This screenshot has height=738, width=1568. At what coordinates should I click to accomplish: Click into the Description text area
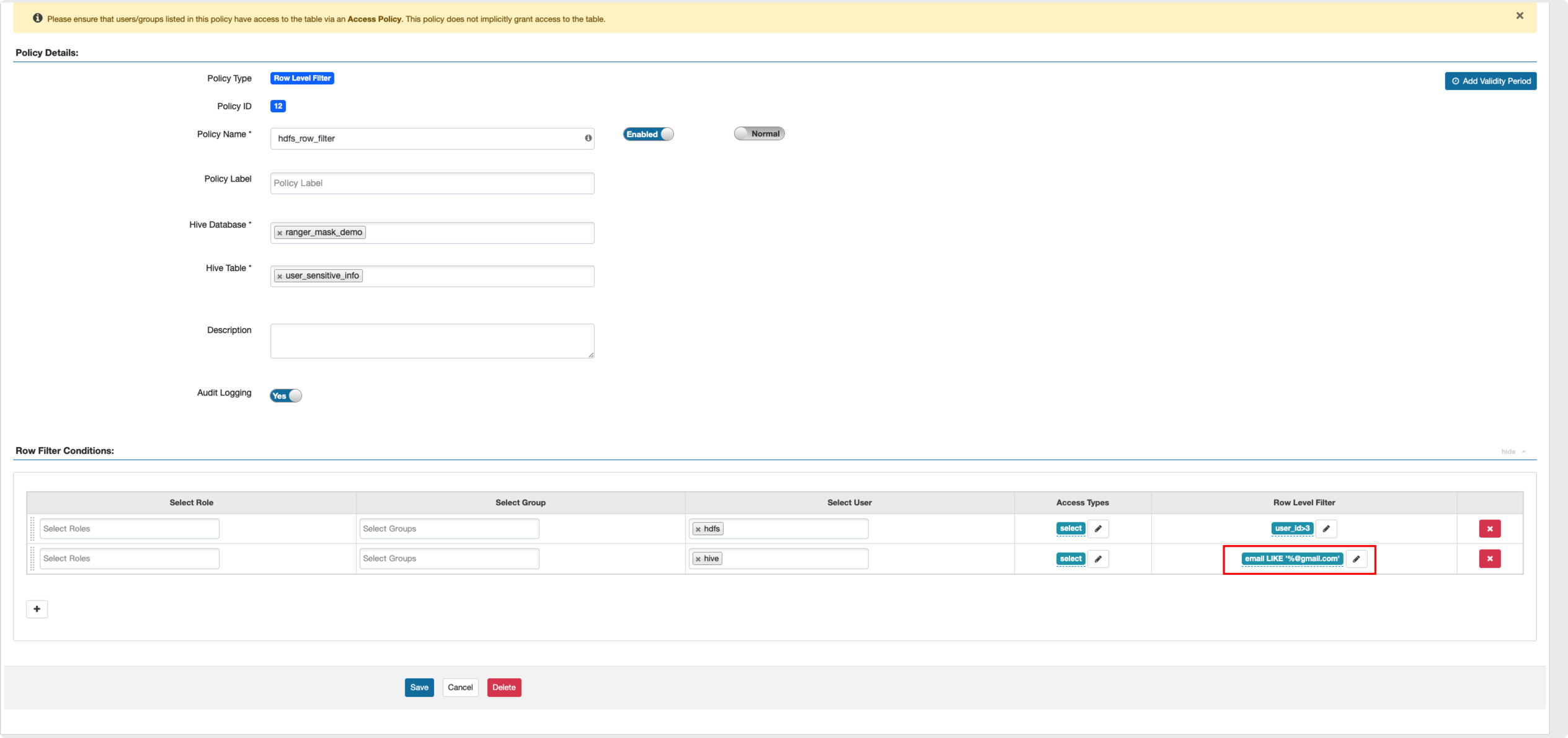tap(432, 340)
